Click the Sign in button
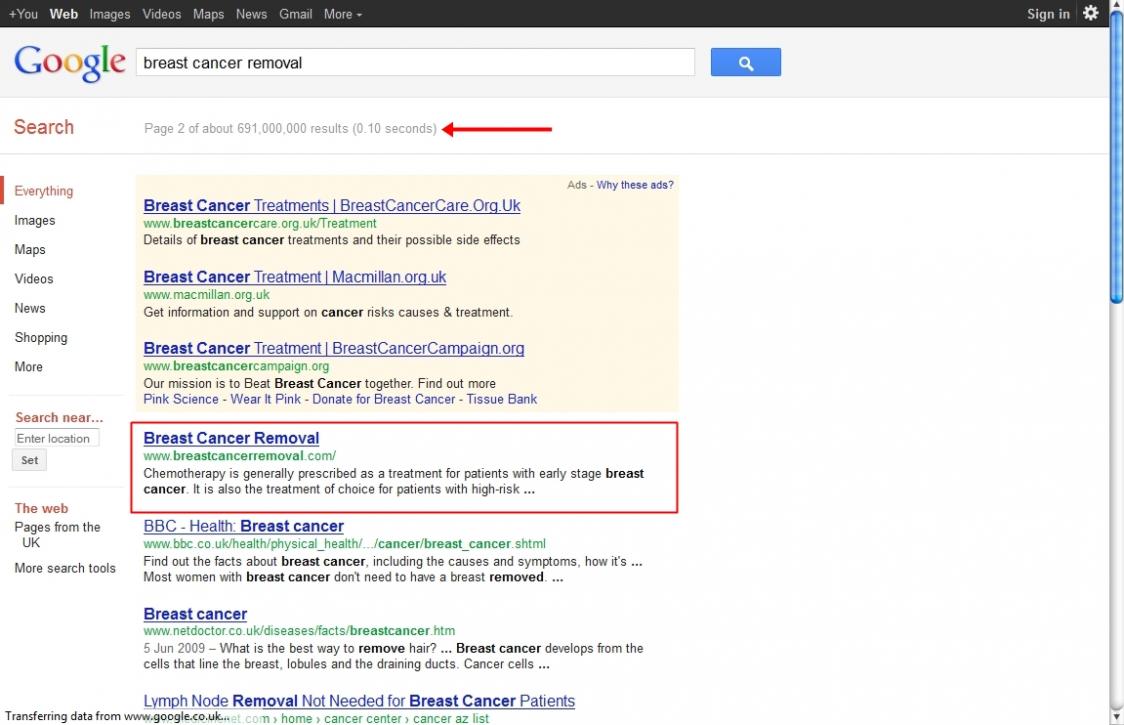Viewport: 1124px width, 725px height. (x=1047, y=14)
